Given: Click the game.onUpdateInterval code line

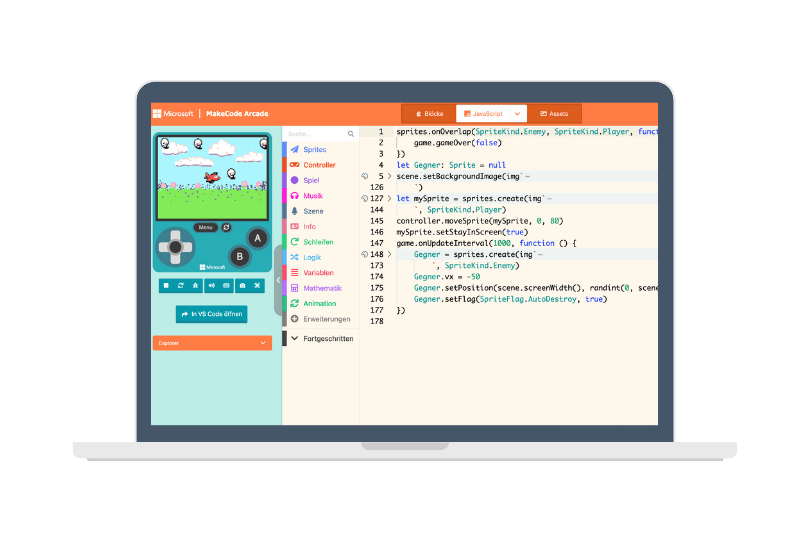Looking at the screenshot, I should click(486, 243).
